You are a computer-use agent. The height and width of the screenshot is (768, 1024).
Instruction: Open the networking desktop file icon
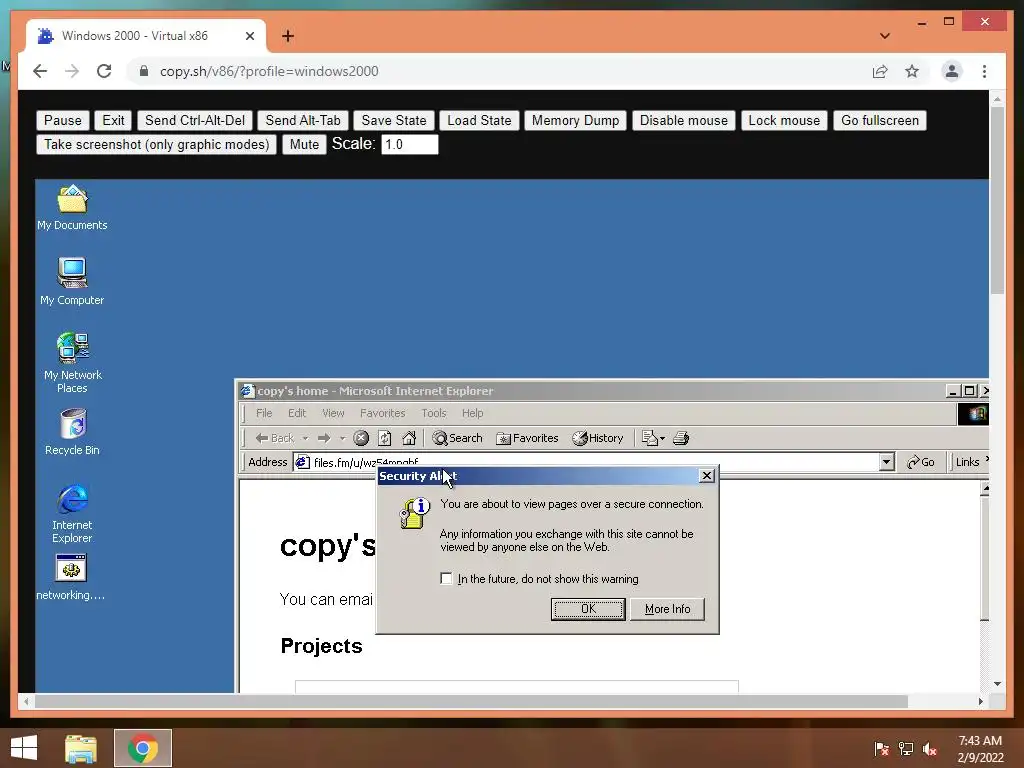pos(71,577)
